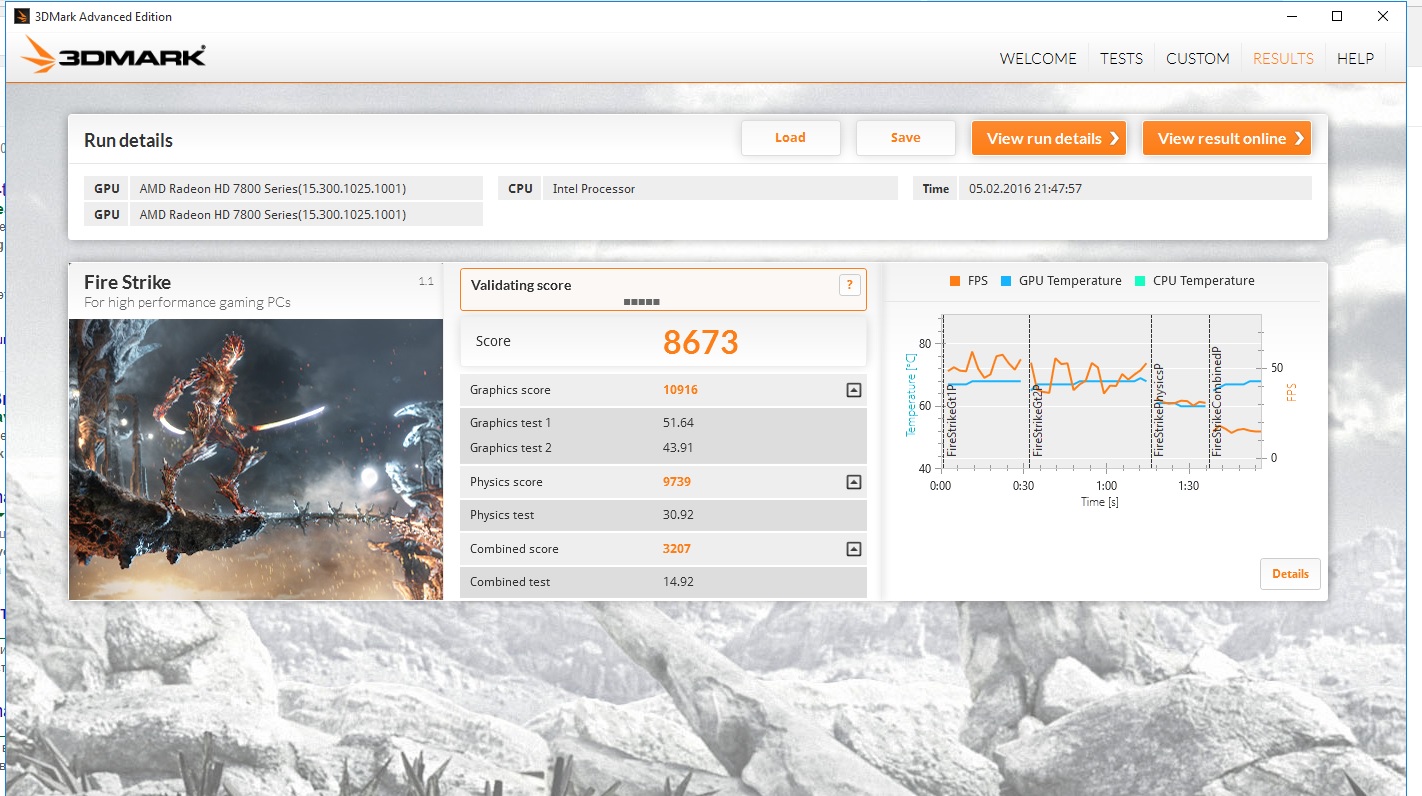This screenshot has width=1422, height=796.
Task: Click the "Time [s]" axis label
Action: click(x=1100, y=502)
